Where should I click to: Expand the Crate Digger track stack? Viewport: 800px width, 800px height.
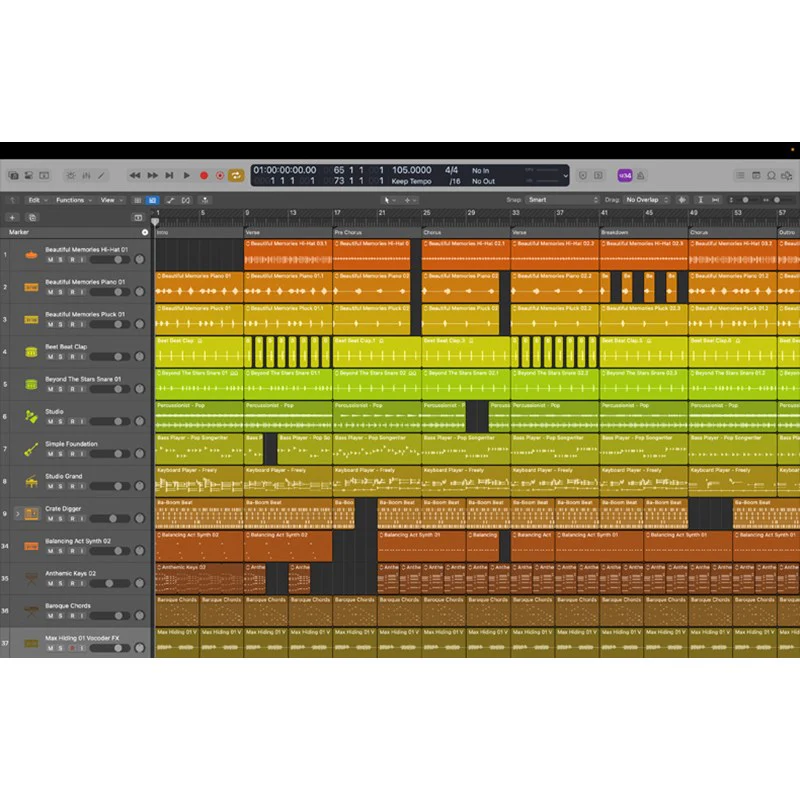pos(17,514)
